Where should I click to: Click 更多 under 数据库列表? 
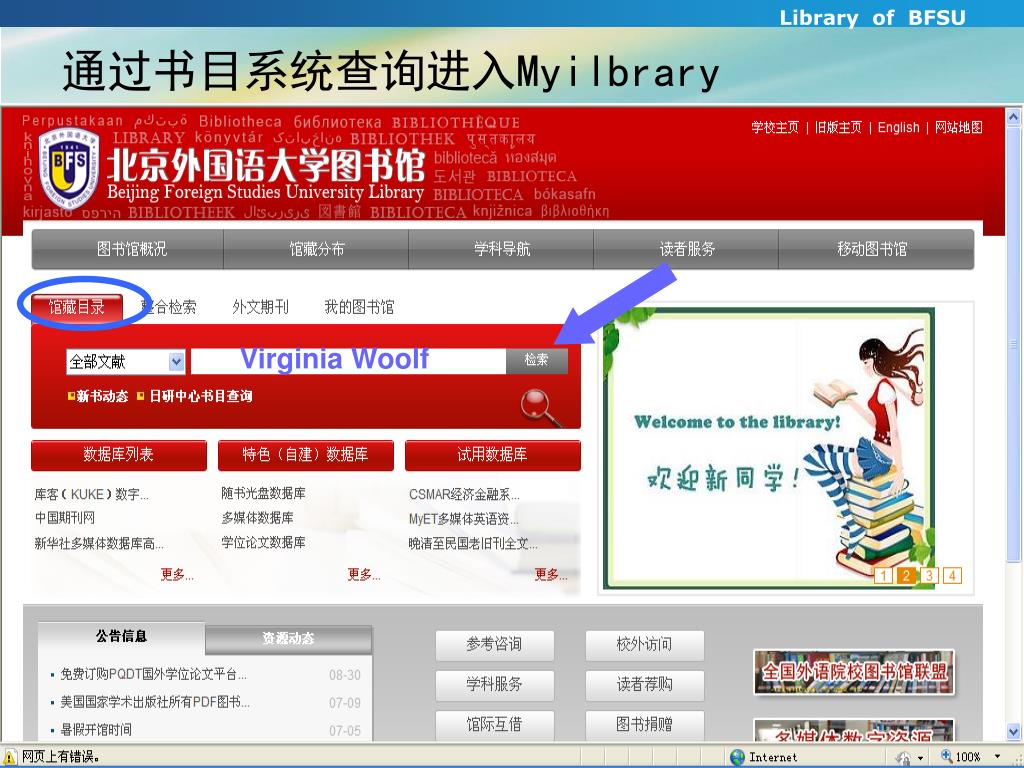(x=177, y=575)
